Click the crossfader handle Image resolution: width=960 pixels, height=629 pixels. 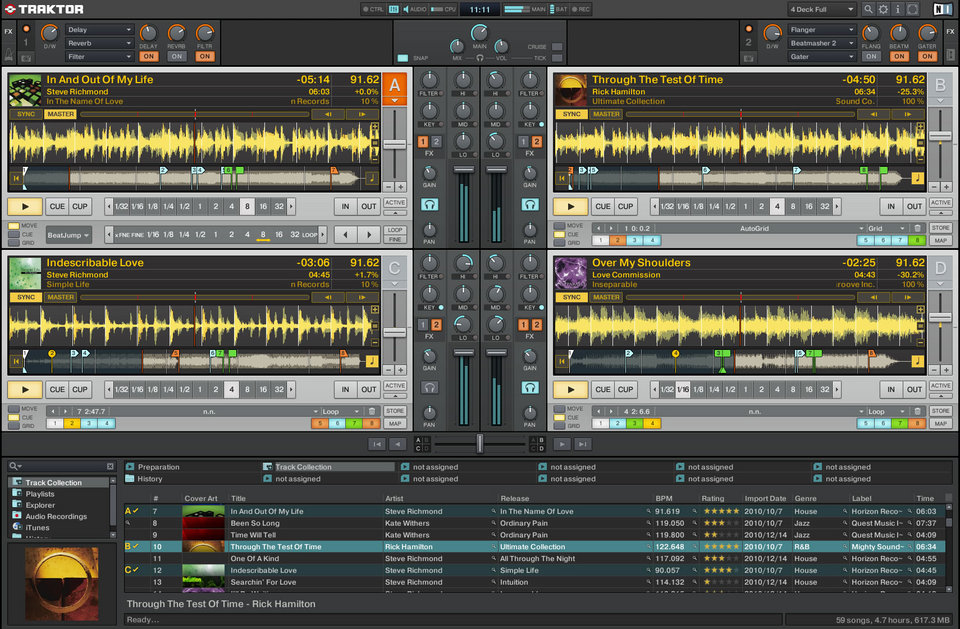click(x=480, y=444)
